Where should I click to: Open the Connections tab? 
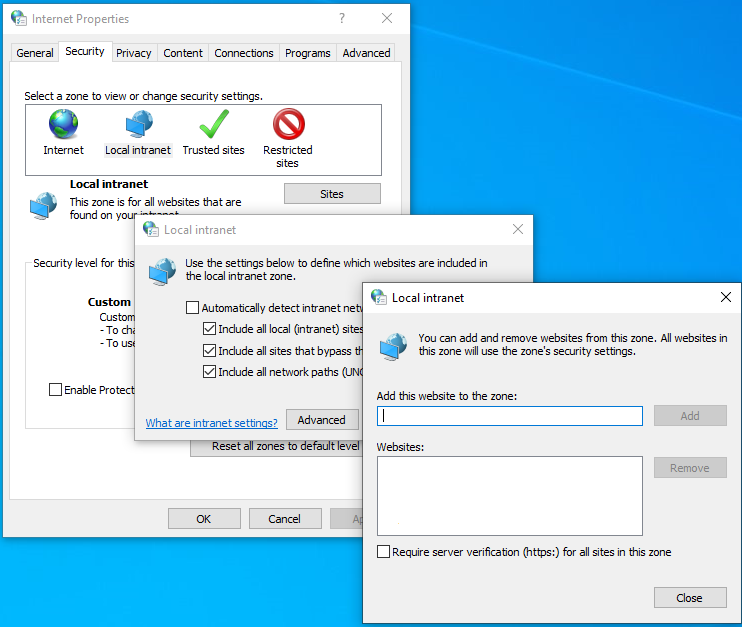244,53
